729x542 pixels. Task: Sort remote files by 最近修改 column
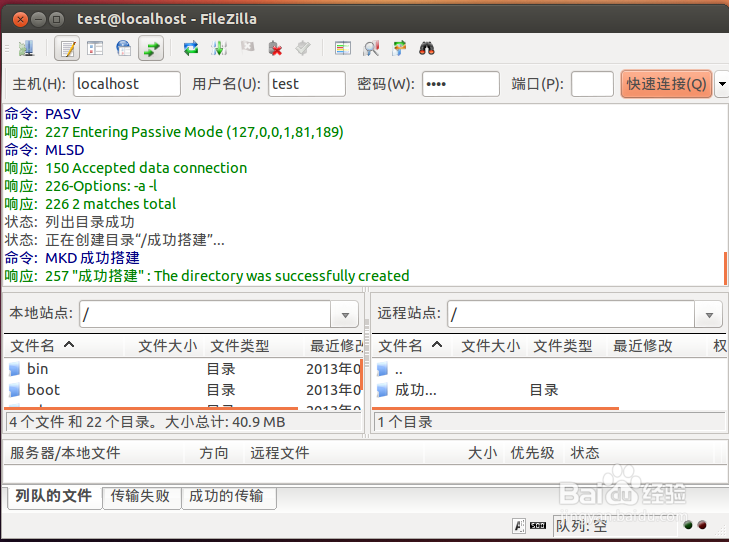(x=658, y=346)
